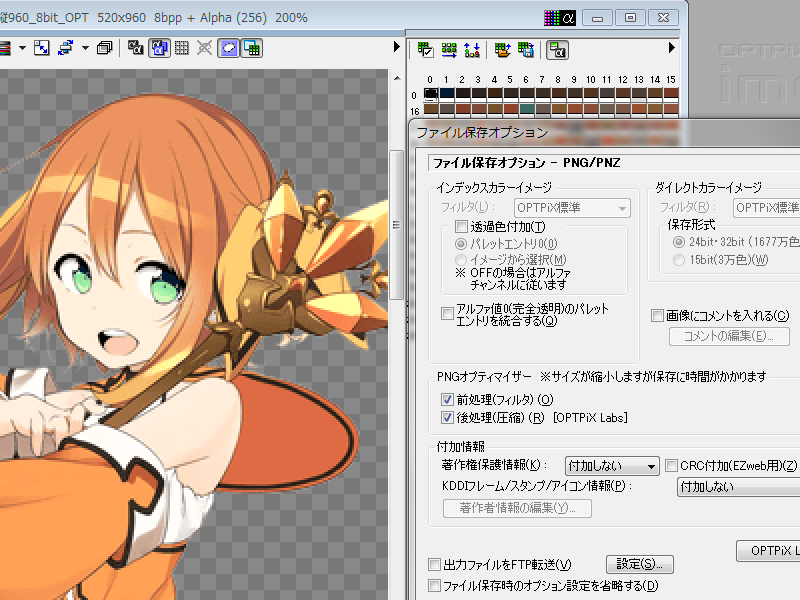Click the image view scroll up arrow
The height and width of the screenshot is (600, 800).
pos(397,79)
